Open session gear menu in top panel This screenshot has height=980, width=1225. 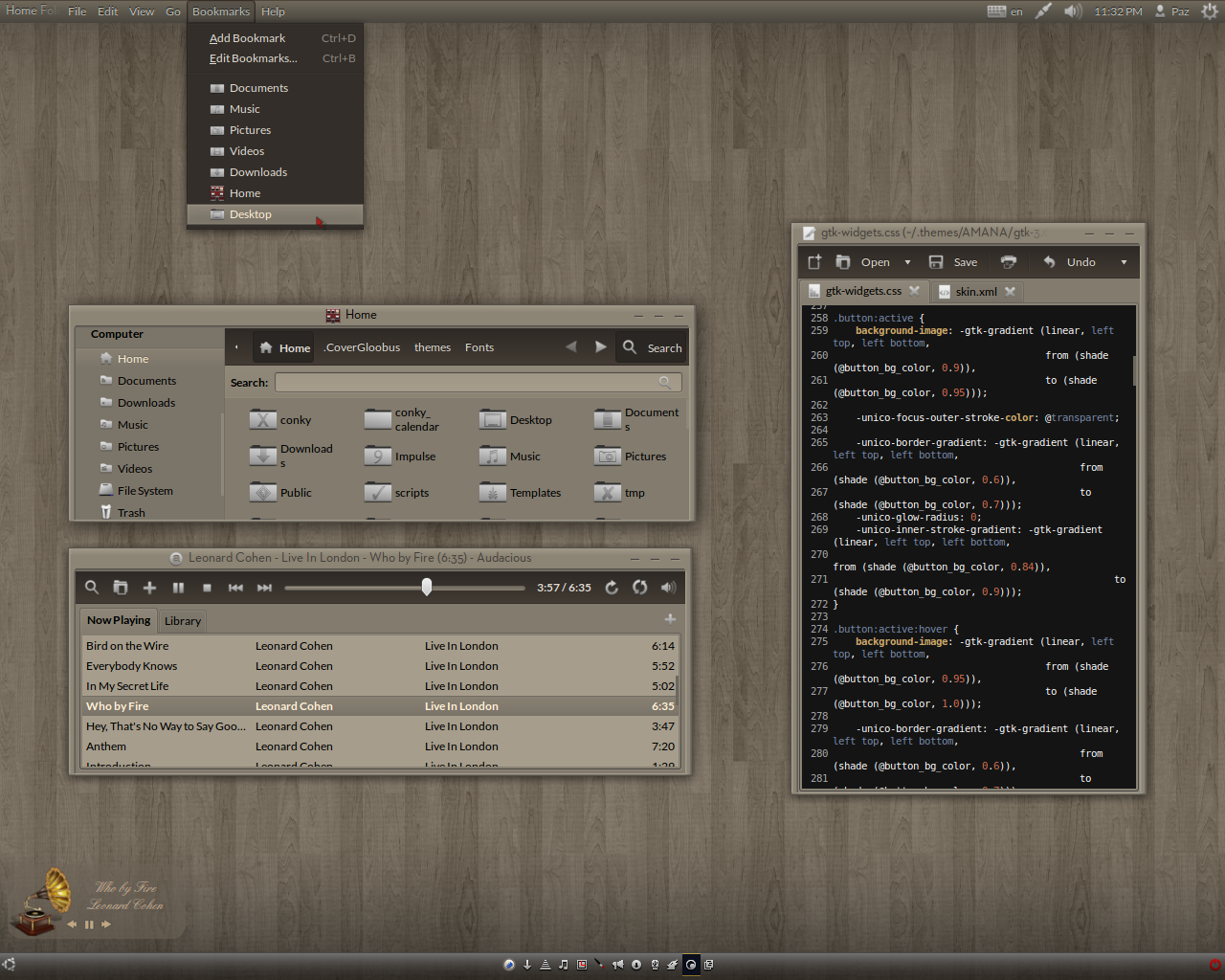[x=1210, y=11]
